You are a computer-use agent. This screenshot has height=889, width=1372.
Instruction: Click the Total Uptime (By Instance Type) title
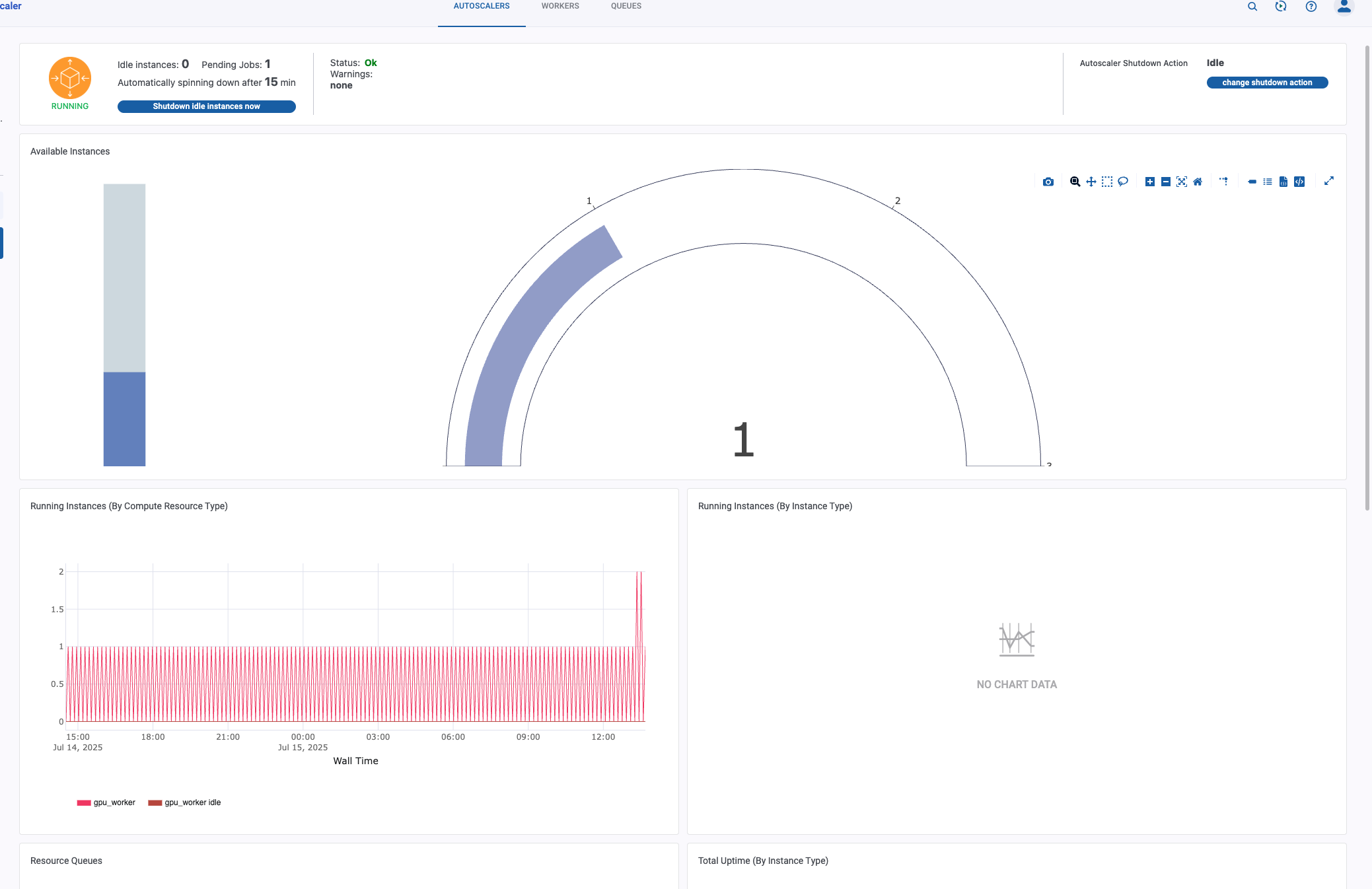[763, 861]
